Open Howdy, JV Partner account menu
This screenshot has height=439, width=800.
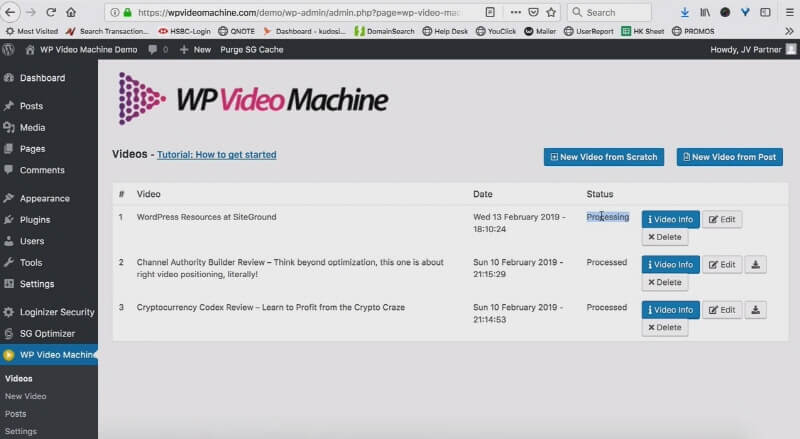tap(753, 50)
